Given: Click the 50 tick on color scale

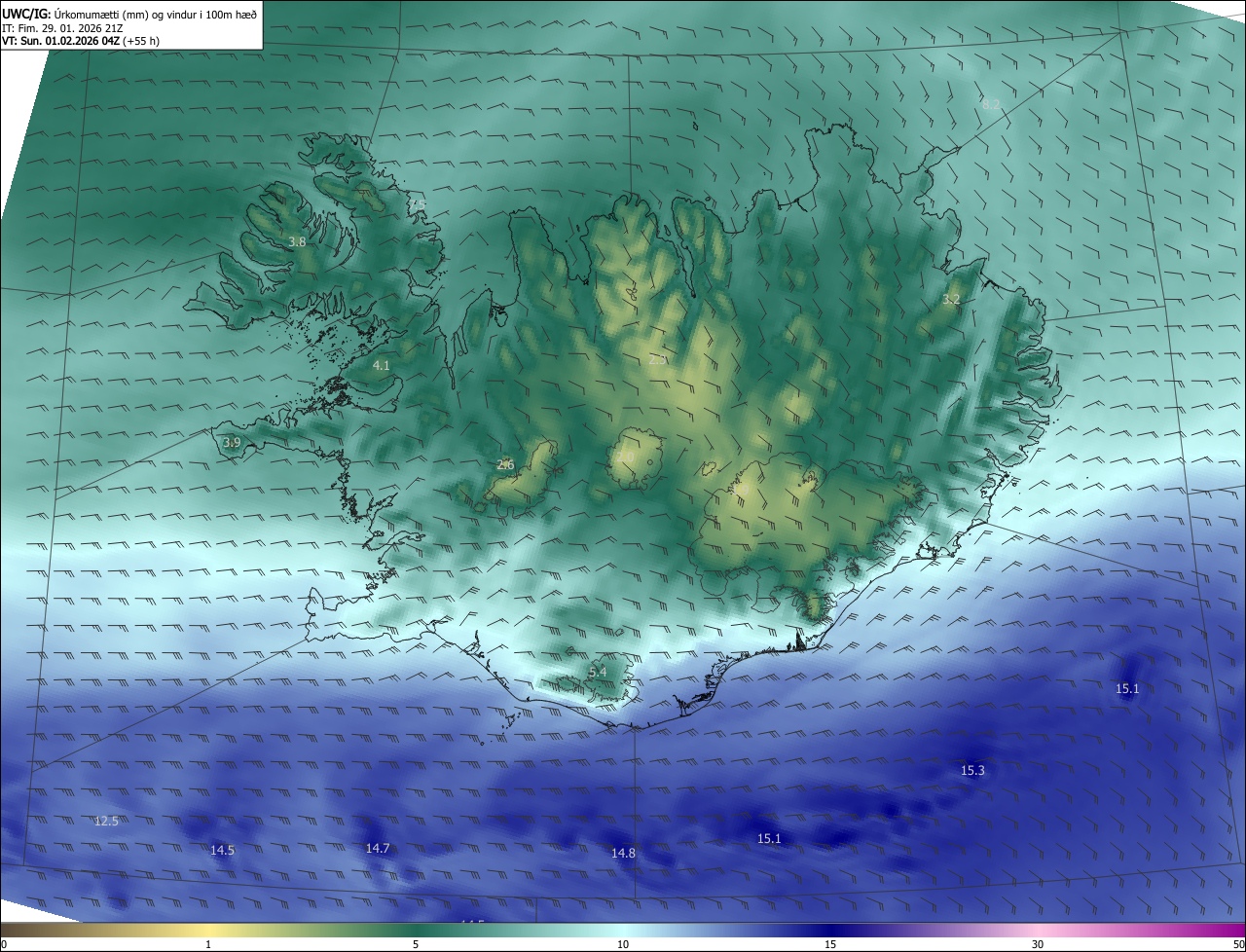Looking at the screenshot, I should 1238,944.
